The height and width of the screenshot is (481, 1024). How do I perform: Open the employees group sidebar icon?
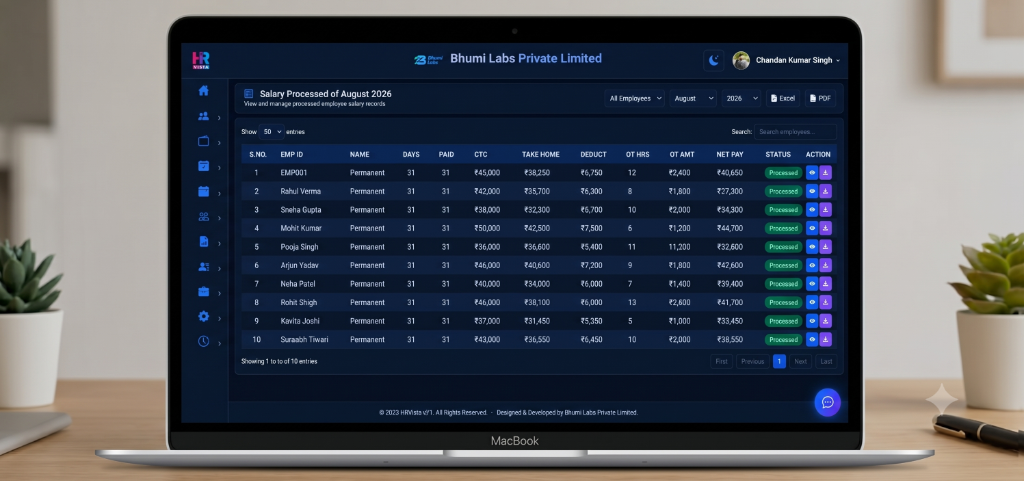pyautogui.click(x=203, y=116)
